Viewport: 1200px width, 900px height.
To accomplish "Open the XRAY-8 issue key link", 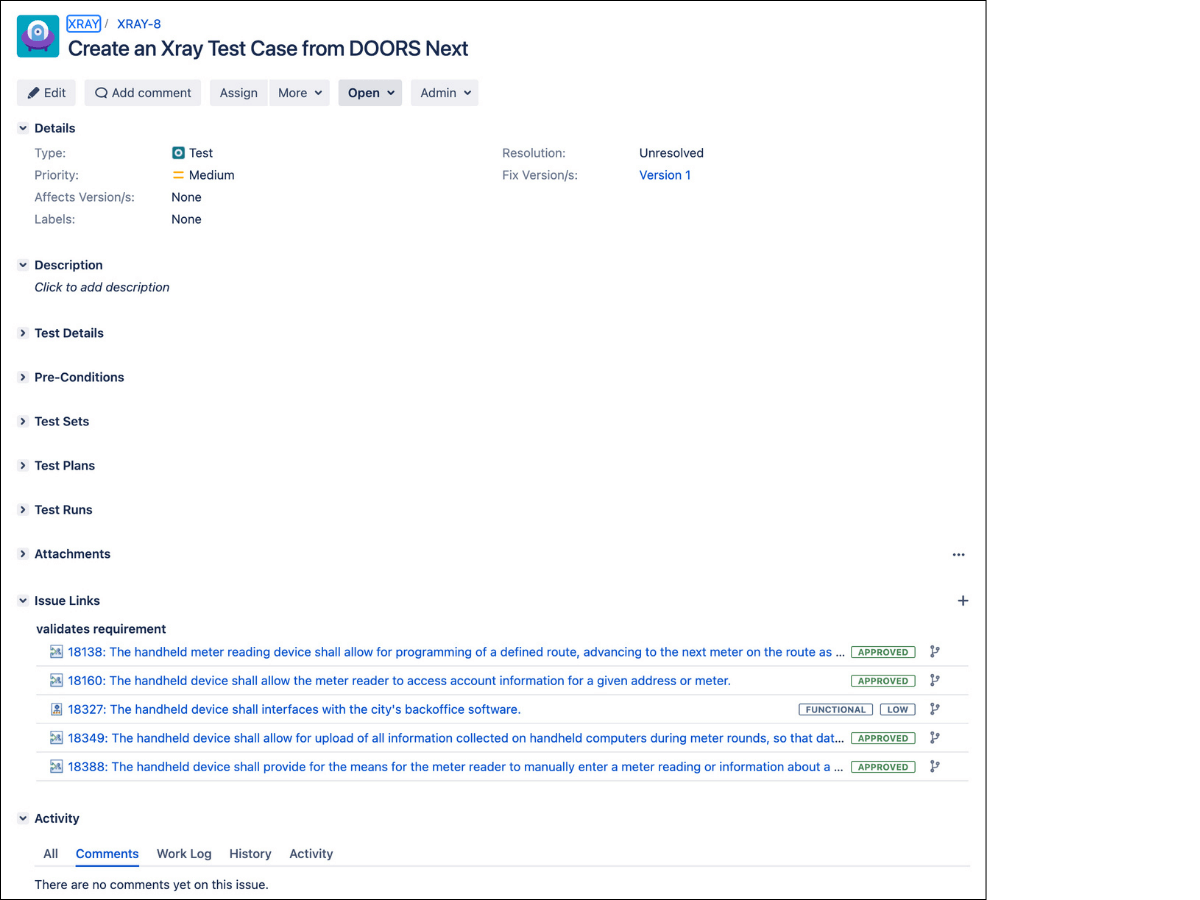I will point(139,24).
